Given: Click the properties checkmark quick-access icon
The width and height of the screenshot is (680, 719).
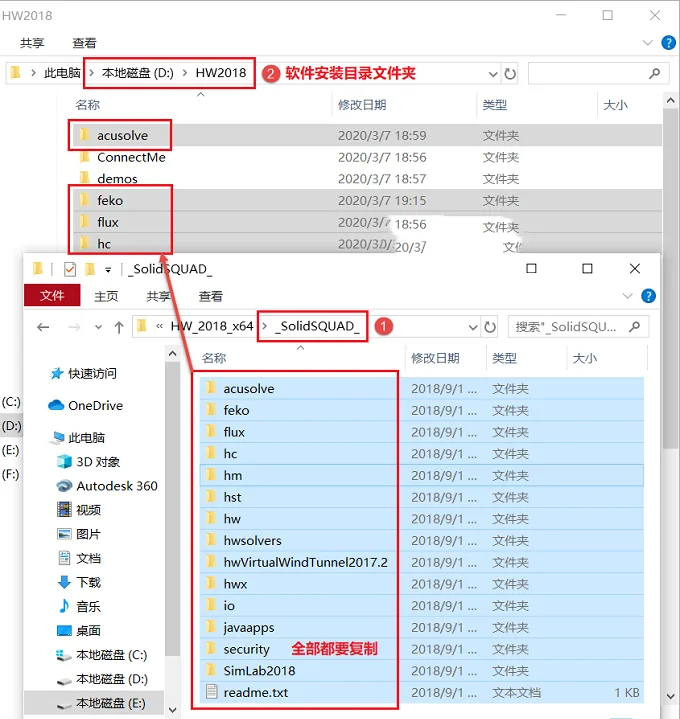Looking at the screenshot, I should click(70, 269).
